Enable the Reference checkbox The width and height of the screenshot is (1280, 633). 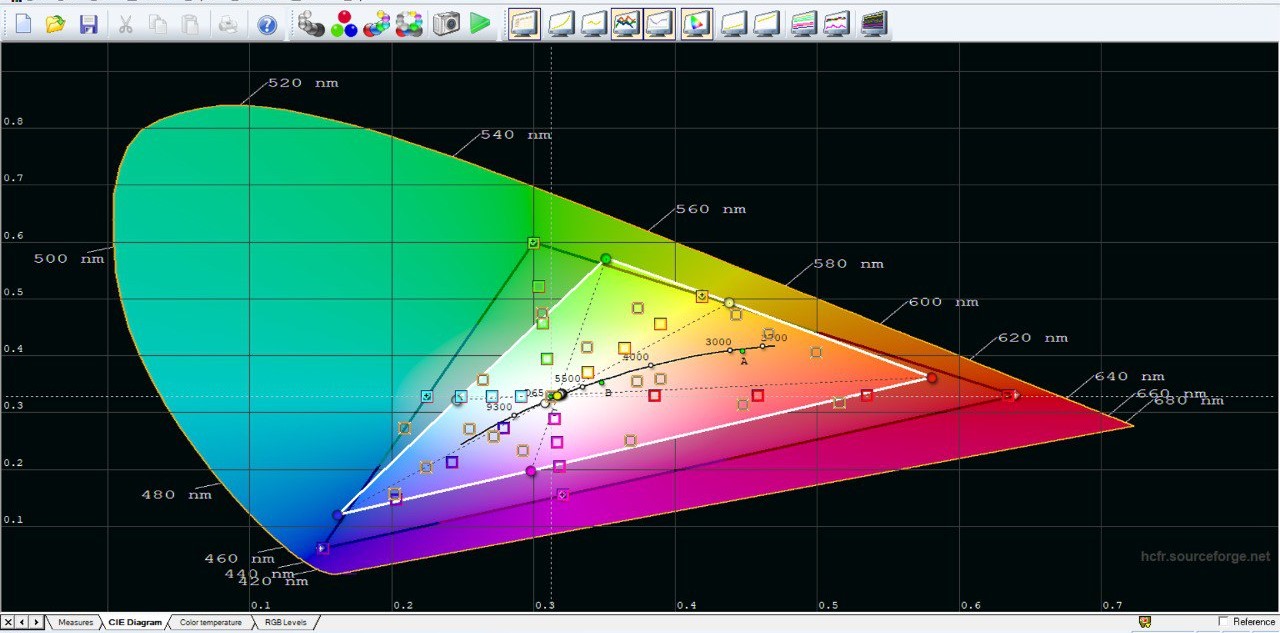point(1223,622)
